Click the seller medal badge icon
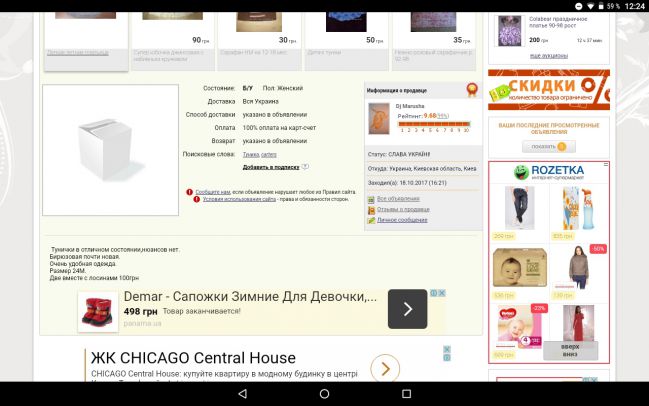The image size is (649, 406). [x=471, y=91]
